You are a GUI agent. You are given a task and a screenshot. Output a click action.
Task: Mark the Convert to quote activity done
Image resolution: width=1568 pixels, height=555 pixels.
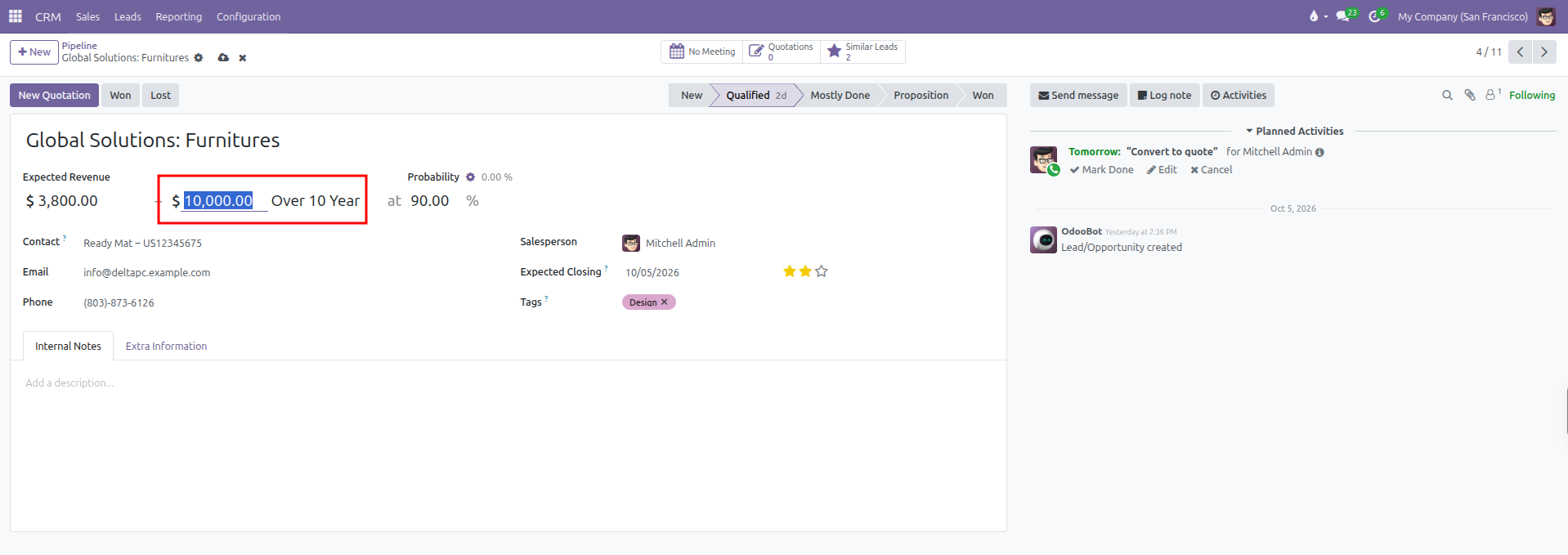click(1101, 170)
